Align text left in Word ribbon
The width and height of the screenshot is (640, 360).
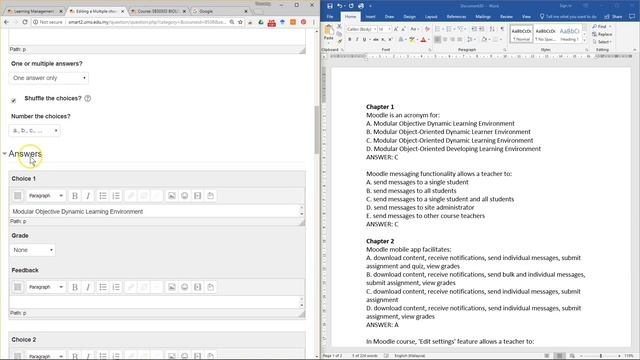[x=438, y=40]
